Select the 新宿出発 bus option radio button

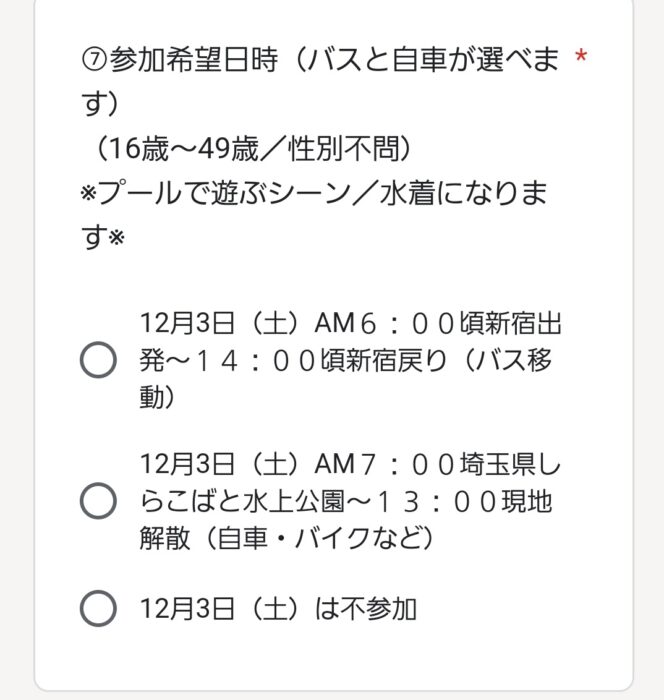point(98,360)
